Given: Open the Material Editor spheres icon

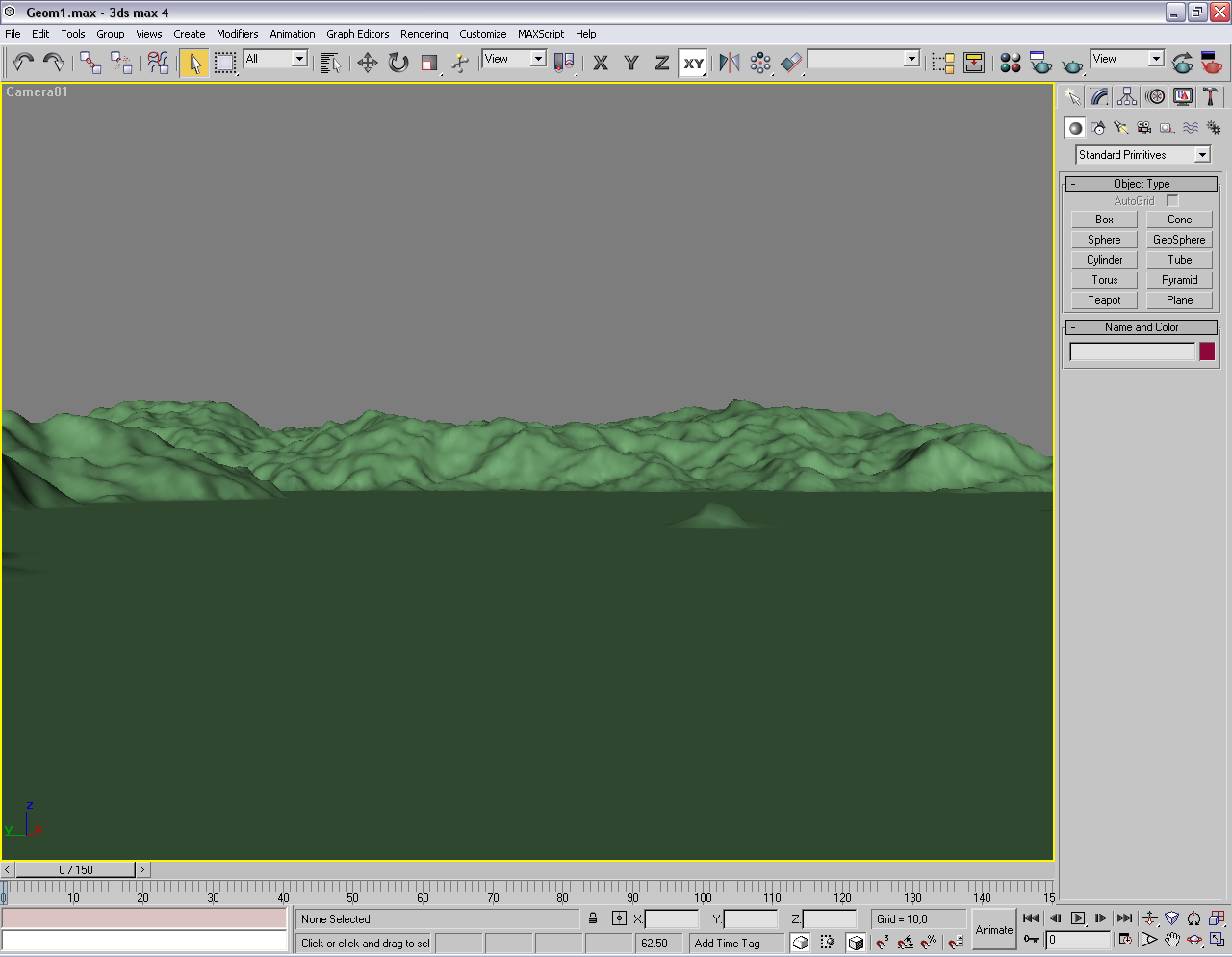Looking at the screenshot, I should pos(1010,64).
